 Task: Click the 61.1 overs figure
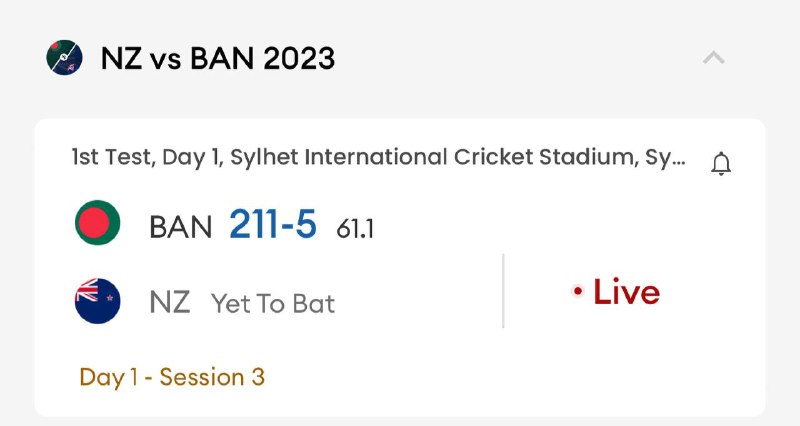pos(355,229)
